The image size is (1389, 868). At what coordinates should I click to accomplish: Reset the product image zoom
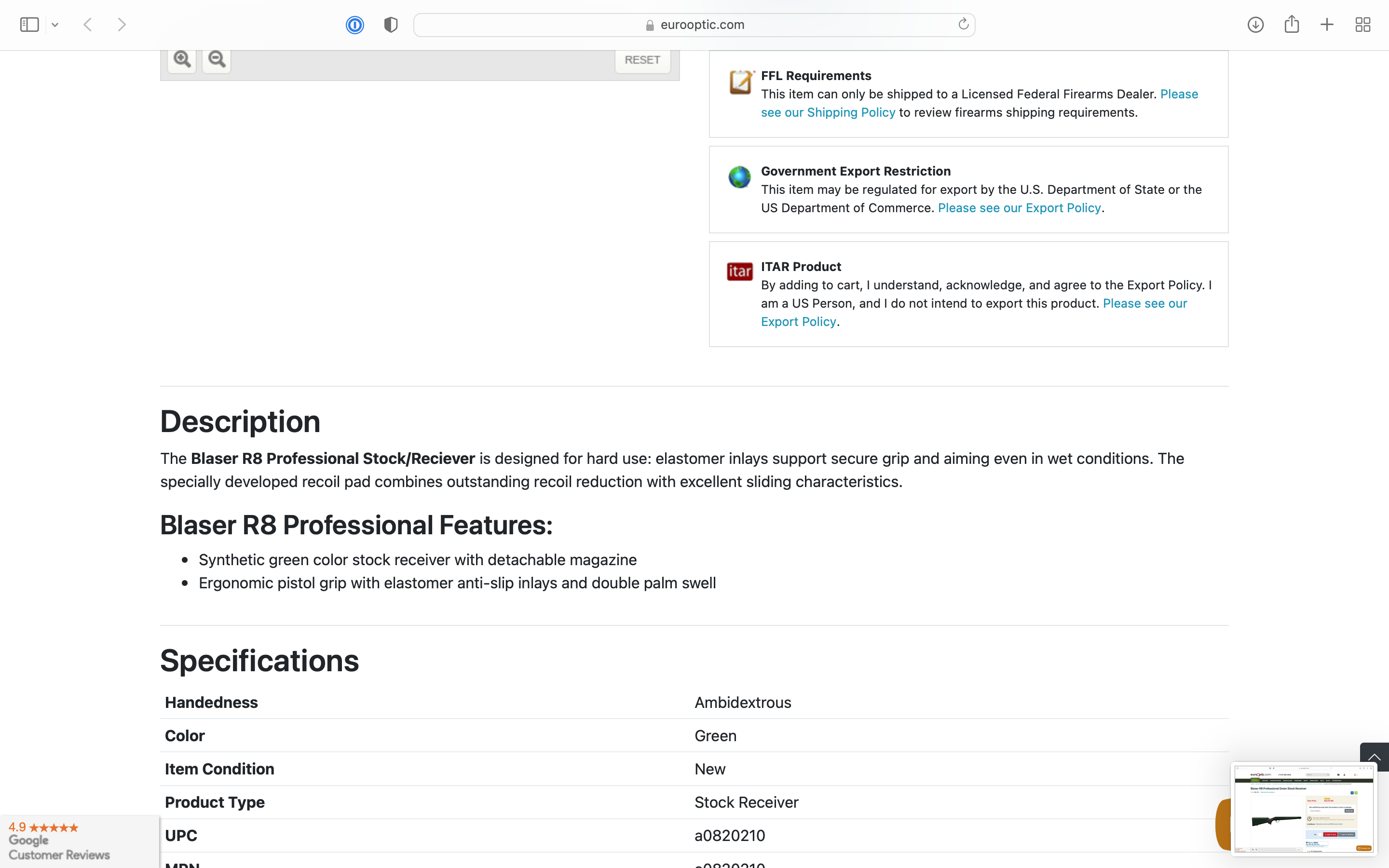pyautogui.click(x=642, y=60)
